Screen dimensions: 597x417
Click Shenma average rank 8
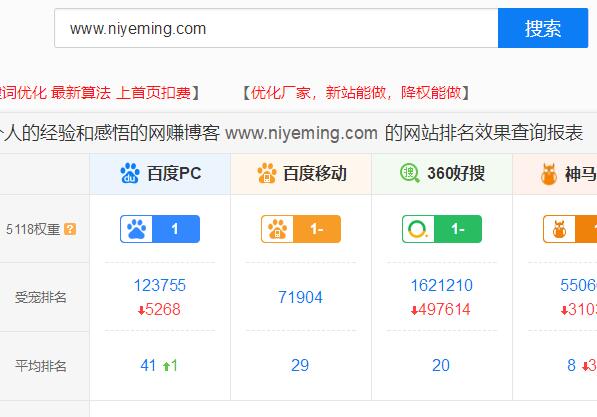(571, 366)
